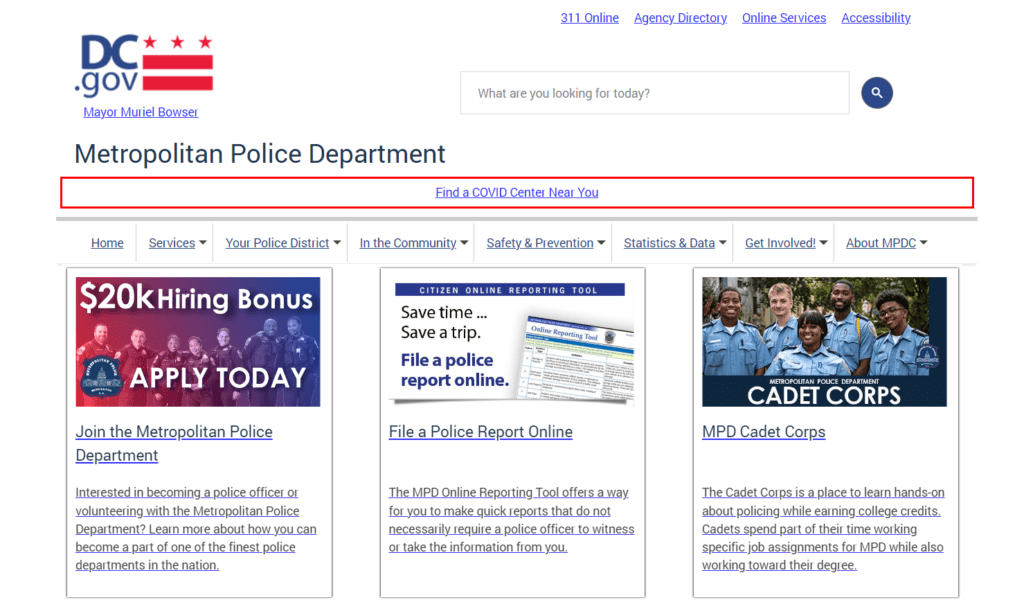The image size is (1024, 609).
Task: Click the search input field
Action: pyautogui.click(x=654, y=92)
